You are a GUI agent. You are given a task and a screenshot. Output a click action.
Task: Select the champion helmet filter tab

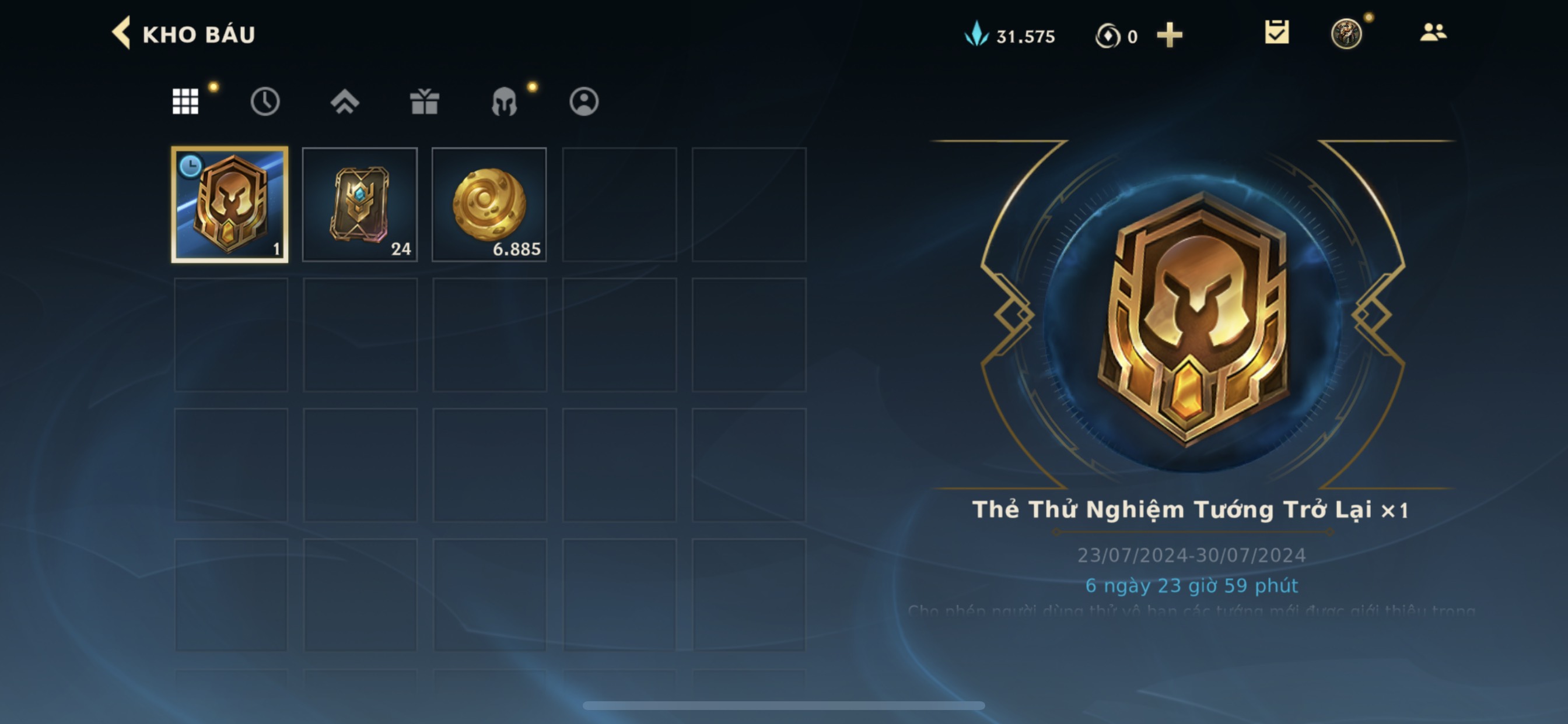(504, 101)
